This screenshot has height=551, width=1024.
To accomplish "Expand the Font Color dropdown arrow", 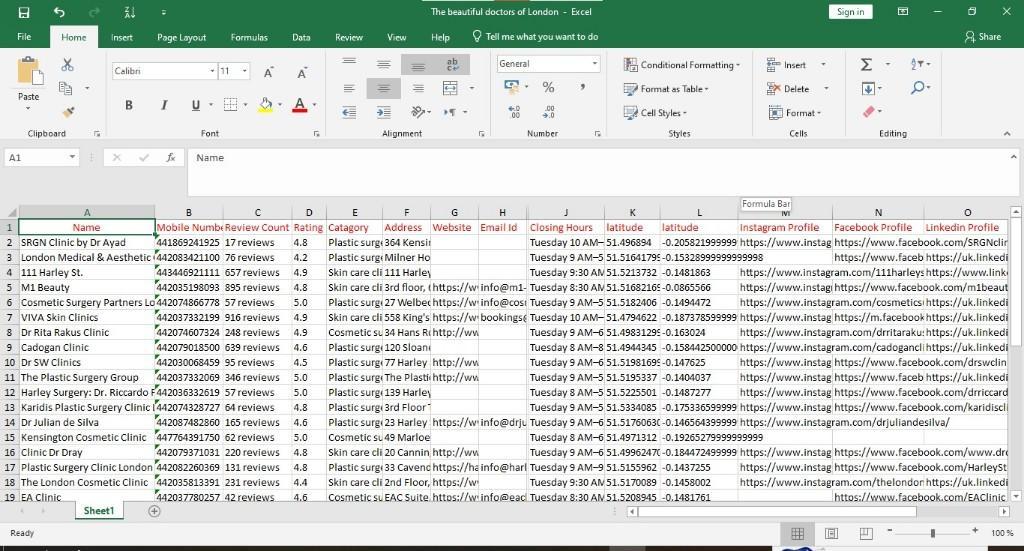I will [x=314, y=104].
